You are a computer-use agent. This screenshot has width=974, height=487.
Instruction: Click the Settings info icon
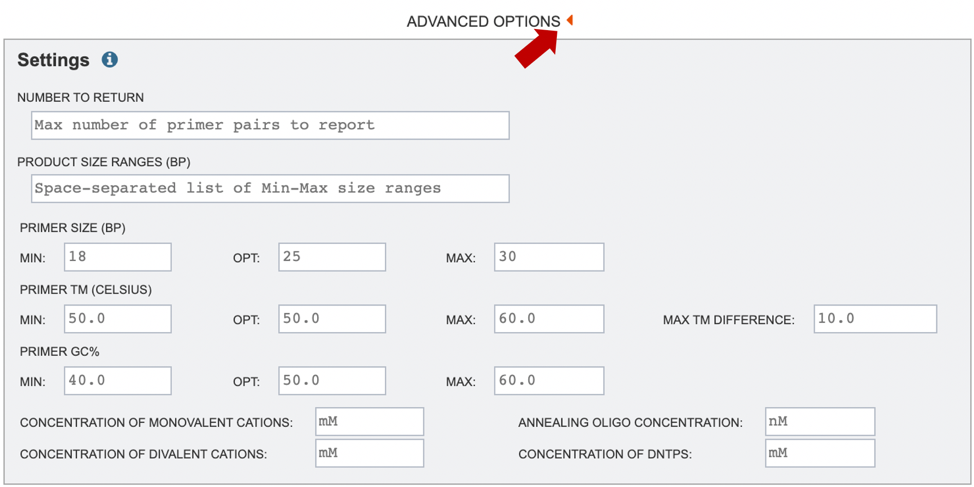[110, 60]
